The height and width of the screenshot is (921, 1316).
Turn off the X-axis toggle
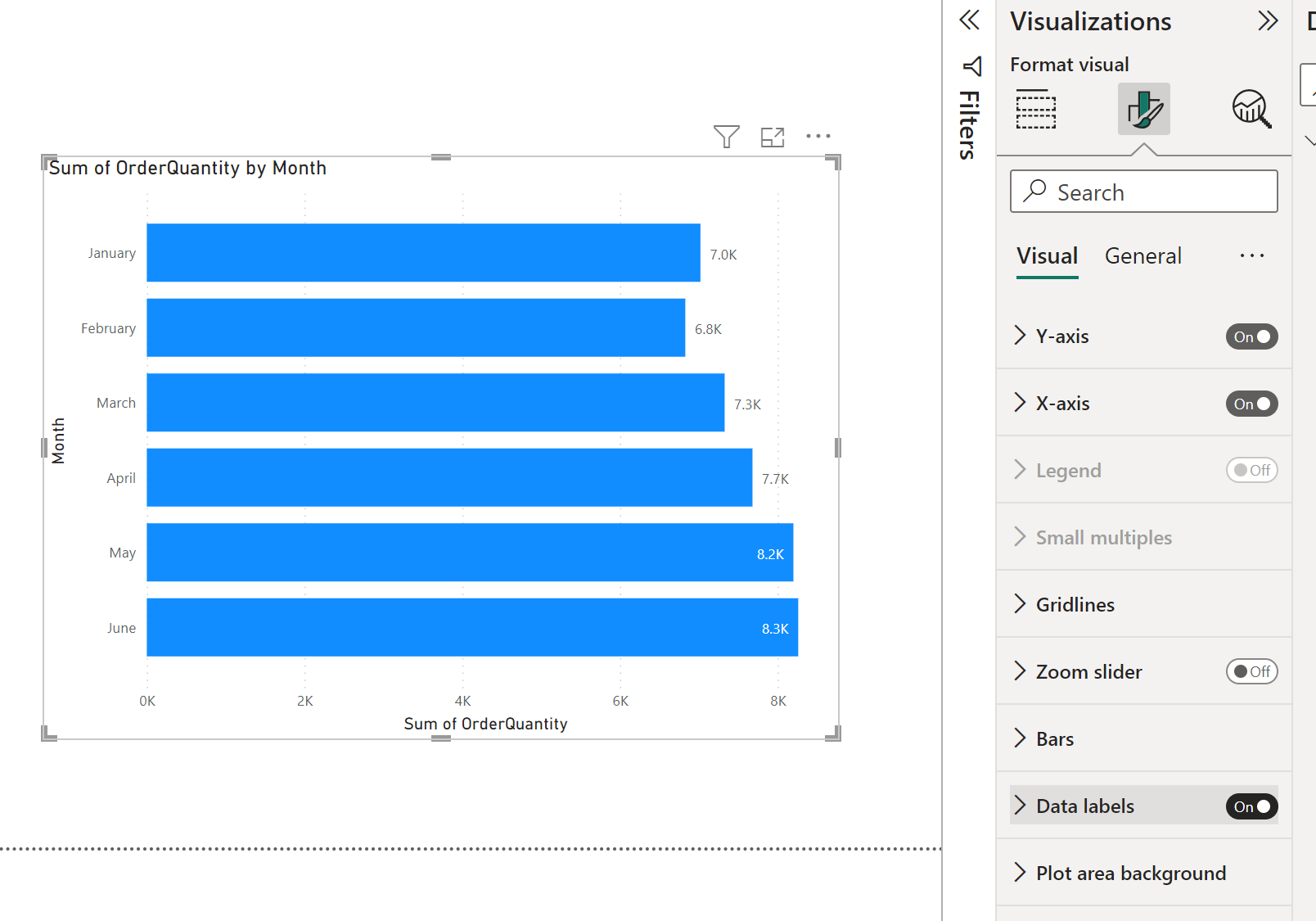pos(1251,404)
